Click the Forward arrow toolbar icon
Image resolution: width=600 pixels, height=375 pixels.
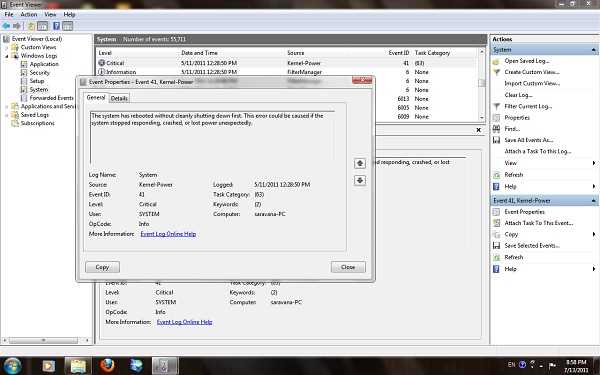(x=16, y=26)
